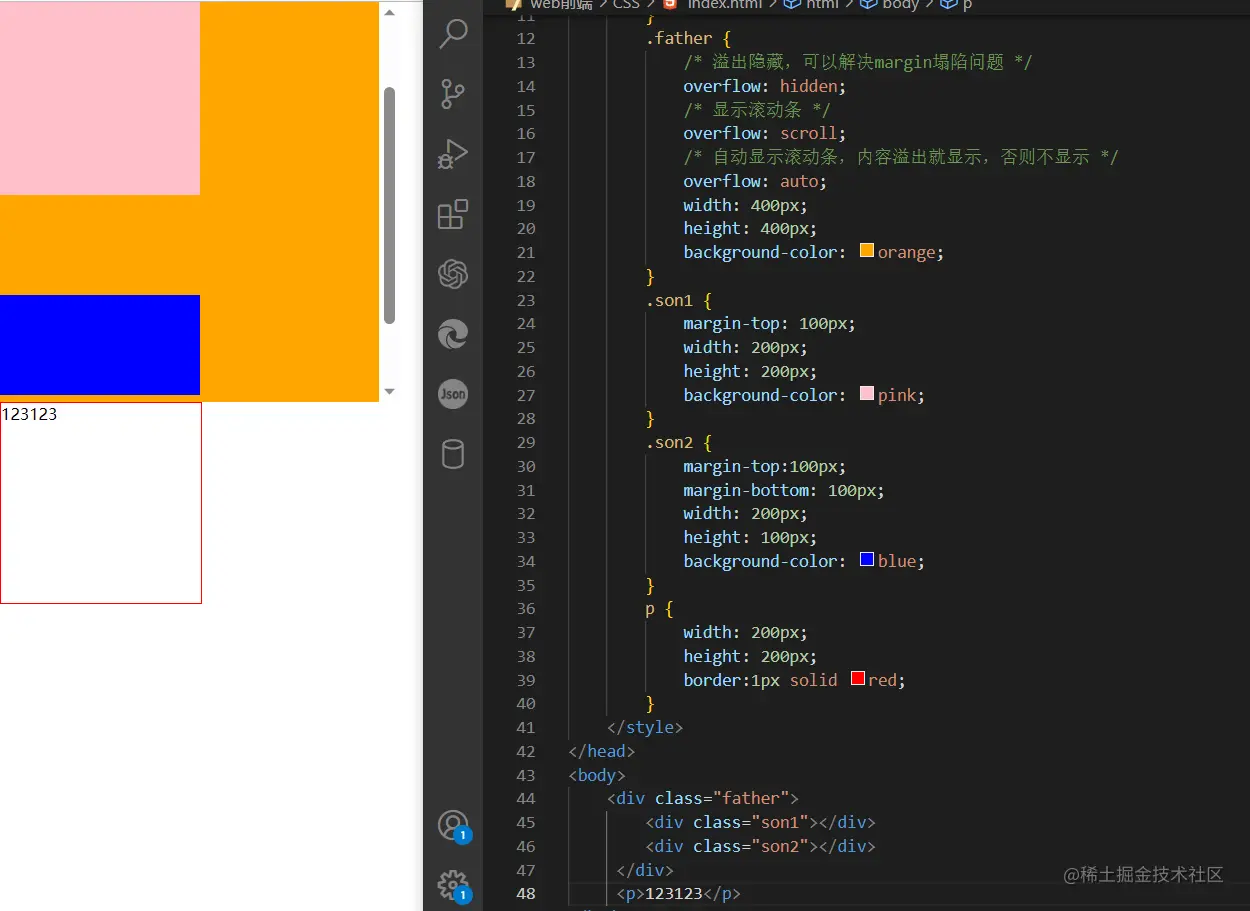Select the html breadcrumb item
This screenshot has width=1250, height=911.
[809, 4]
